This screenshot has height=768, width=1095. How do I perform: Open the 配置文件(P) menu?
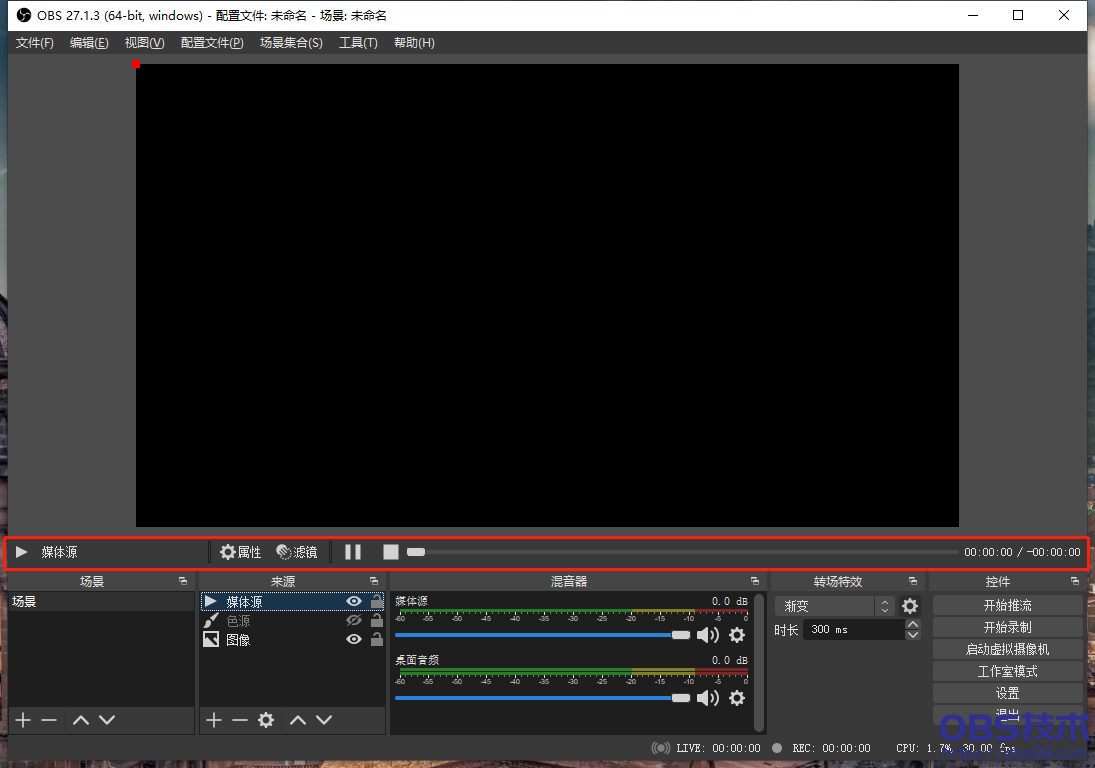click(212, 43)
